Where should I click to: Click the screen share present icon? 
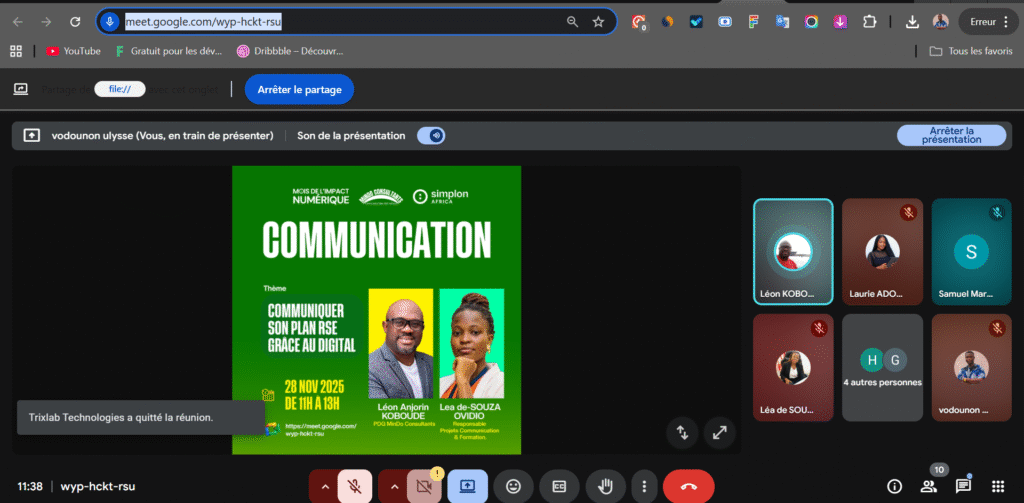point(467,486)
